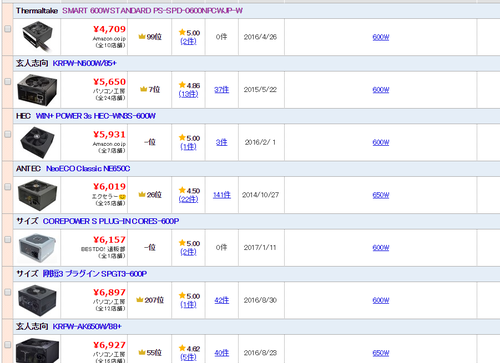
Task: Click 650W capacity link in ANTEC row
Action: coord(381,195)
